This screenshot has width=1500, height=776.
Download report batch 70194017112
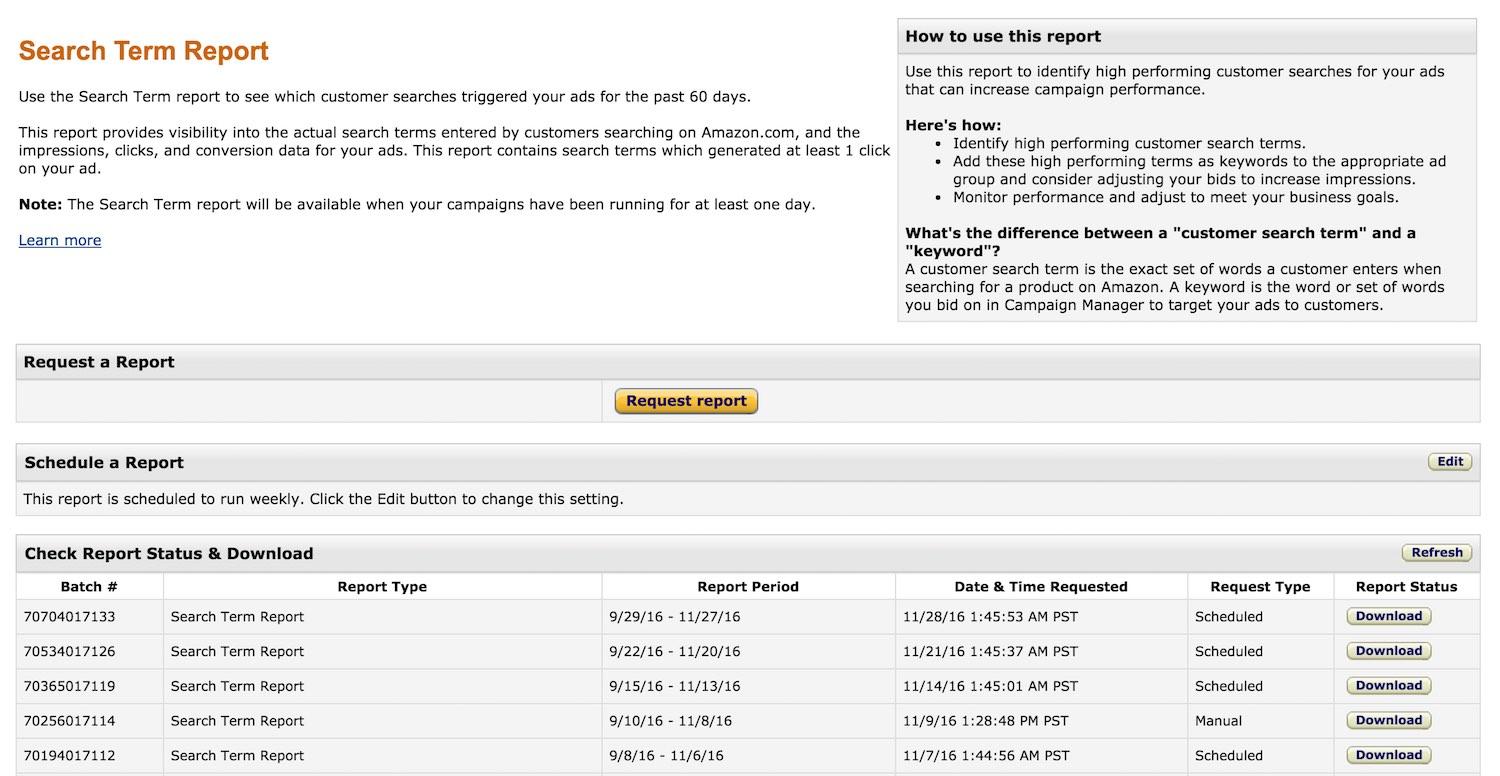click(1388, 755)
